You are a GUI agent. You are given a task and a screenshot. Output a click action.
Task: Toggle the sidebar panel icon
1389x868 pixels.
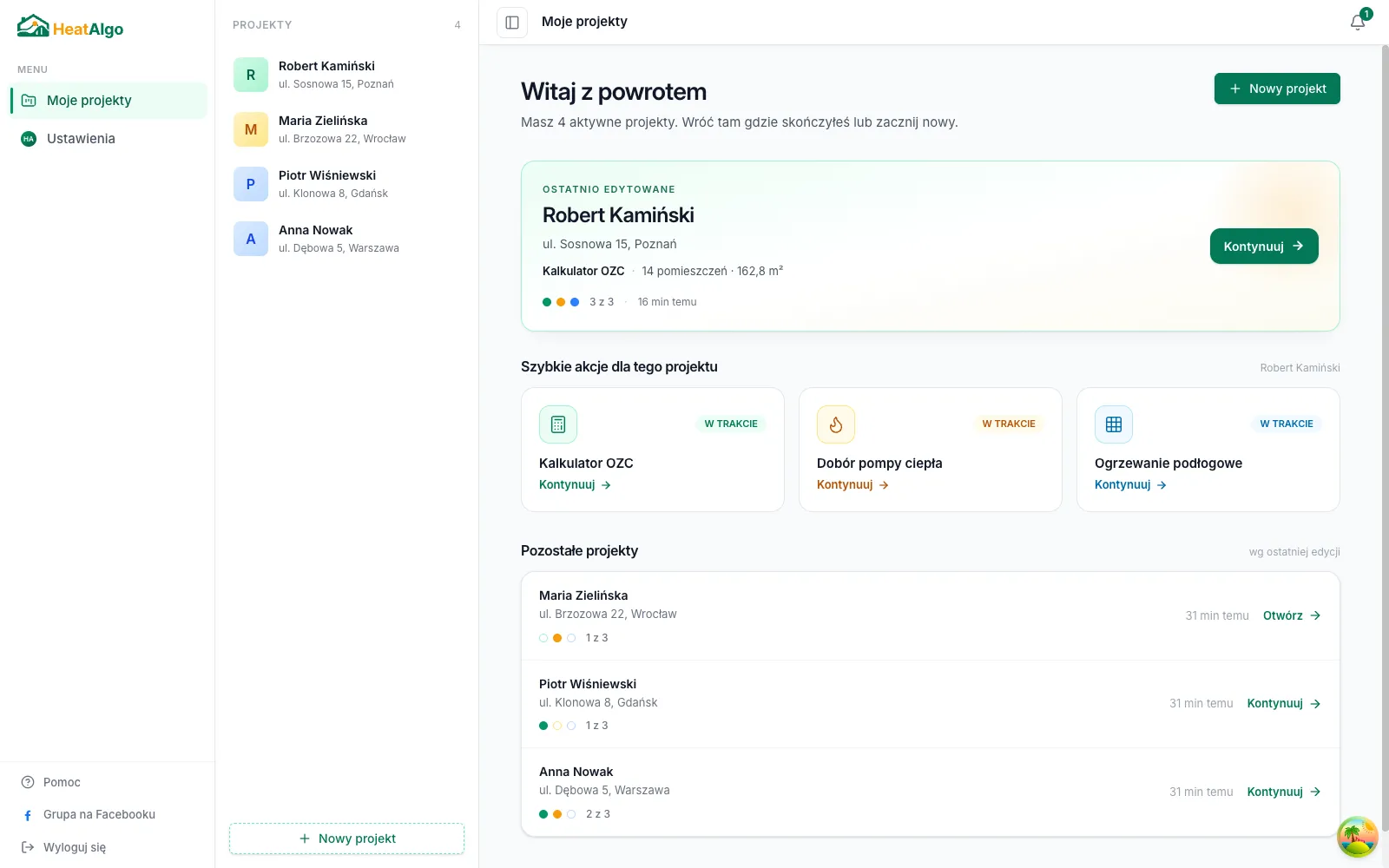512,23
